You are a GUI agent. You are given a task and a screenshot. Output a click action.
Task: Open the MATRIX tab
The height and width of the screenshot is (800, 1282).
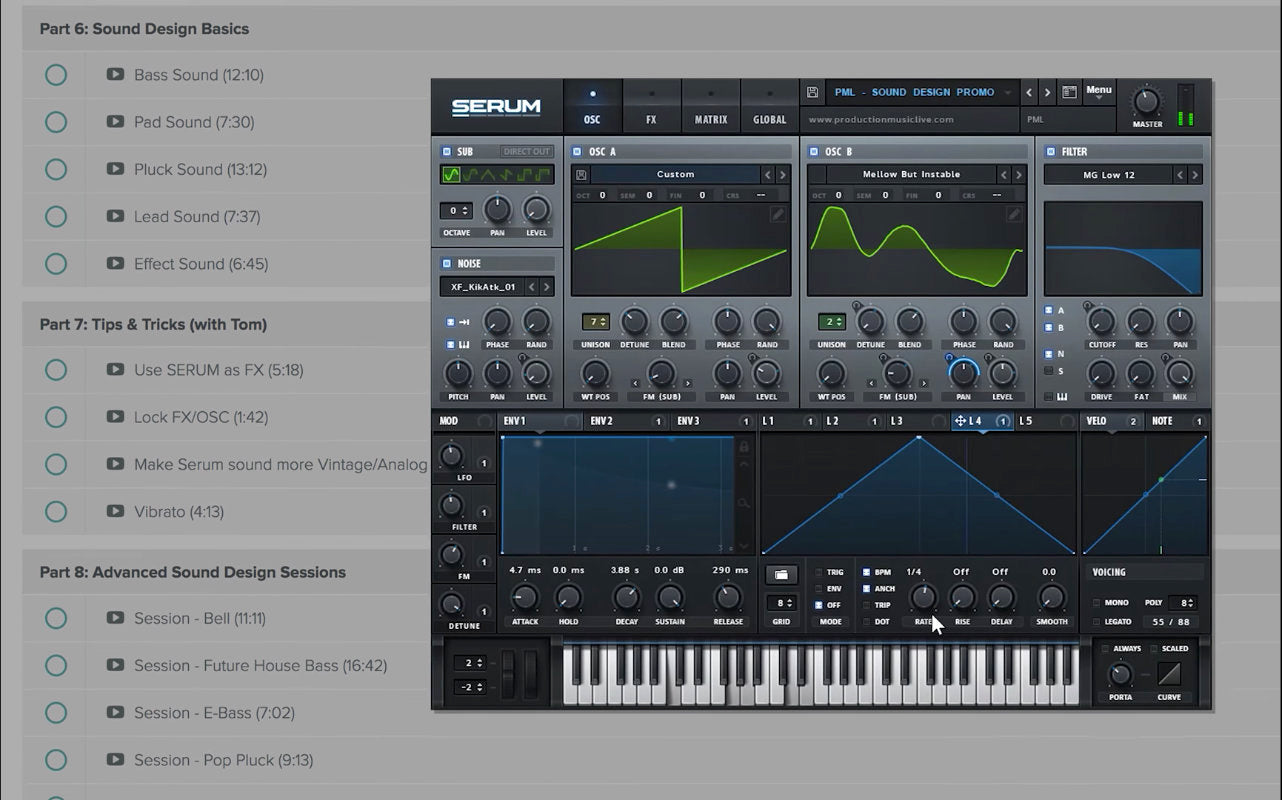click(x=711, y=118)
